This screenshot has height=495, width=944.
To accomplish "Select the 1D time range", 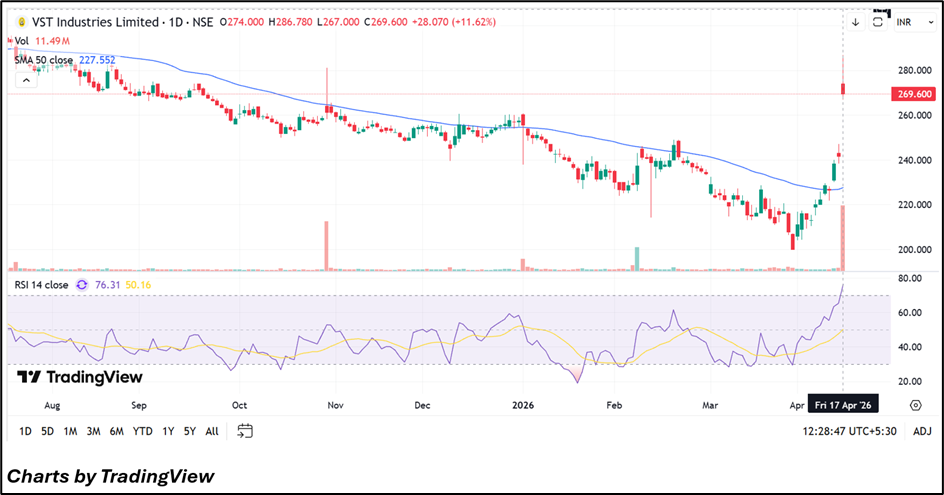I will tap(25, 431).
